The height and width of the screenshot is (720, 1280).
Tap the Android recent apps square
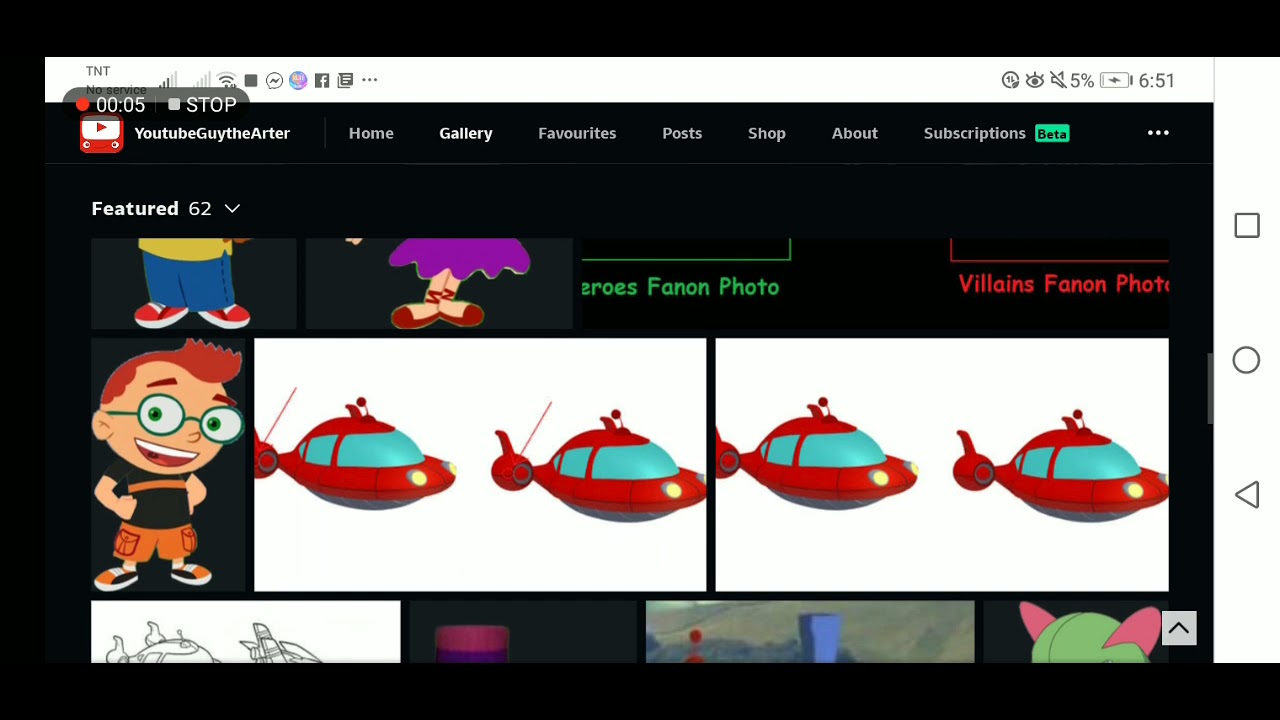pyautogui.click(x=1247, y=226)
